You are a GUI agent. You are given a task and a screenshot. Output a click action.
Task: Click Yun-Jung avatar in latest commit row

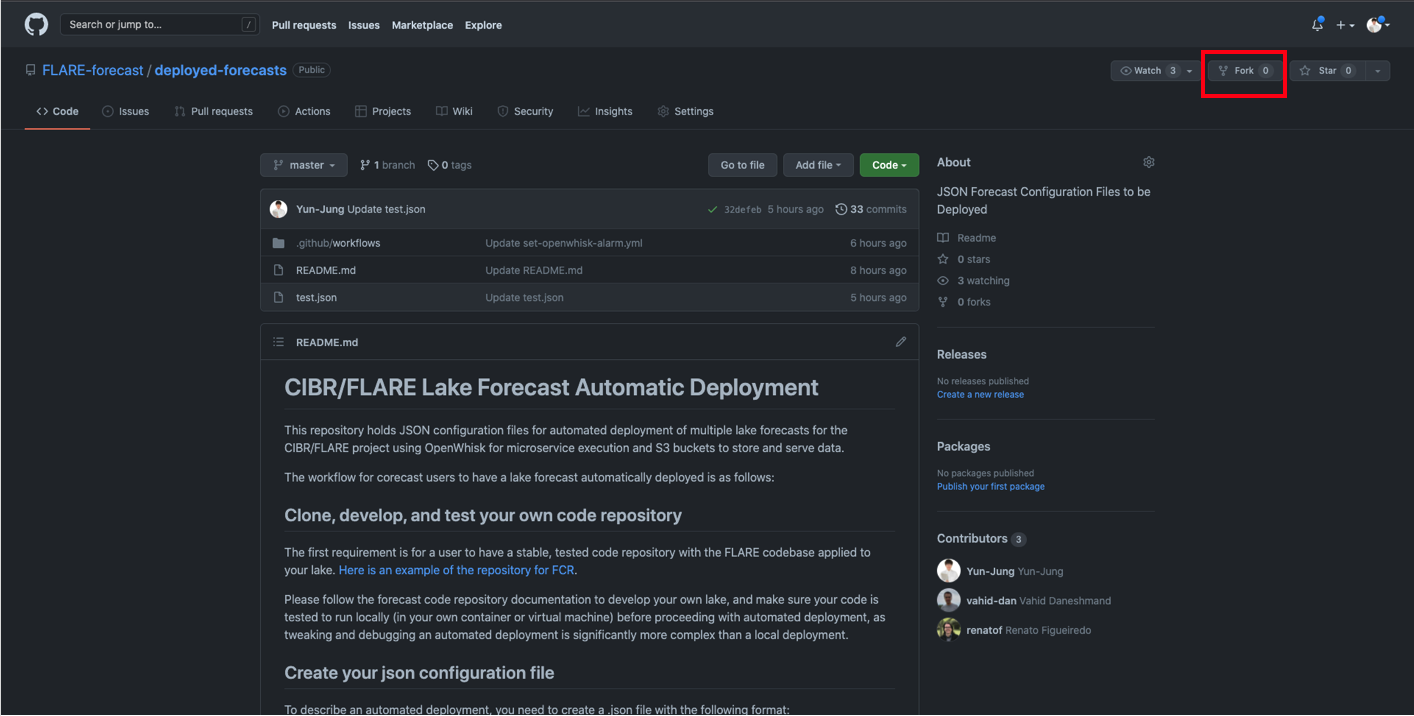click(x=279, y=209)
